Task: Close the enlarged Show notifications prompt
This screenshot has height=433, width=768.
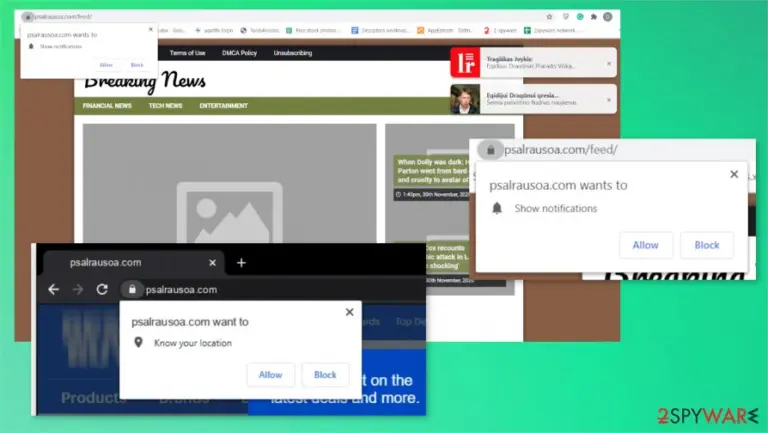Action: coord(734,174)
